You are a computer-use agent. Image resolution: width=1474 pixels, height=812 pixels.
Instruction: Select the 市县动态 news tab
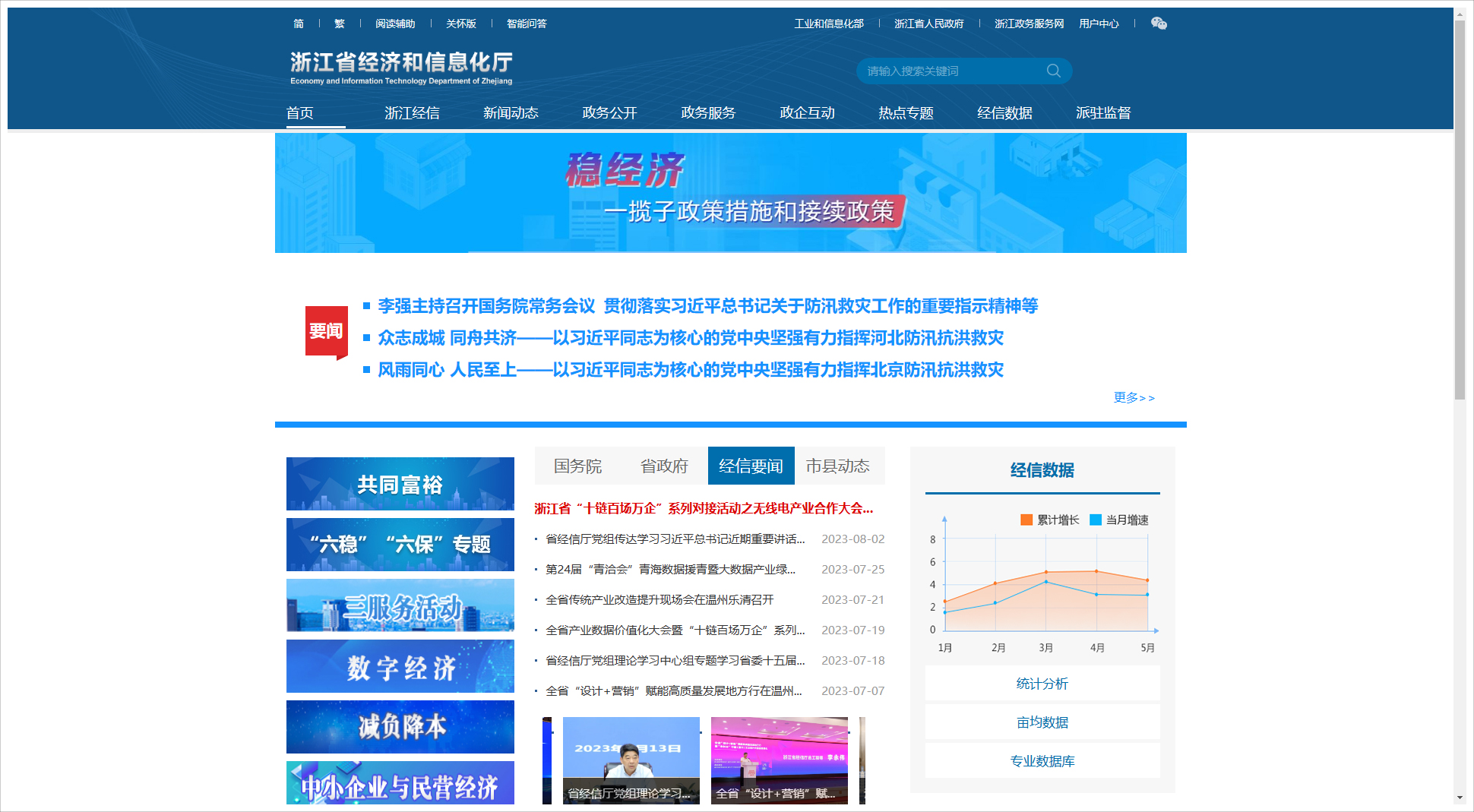tap(837, 466)
